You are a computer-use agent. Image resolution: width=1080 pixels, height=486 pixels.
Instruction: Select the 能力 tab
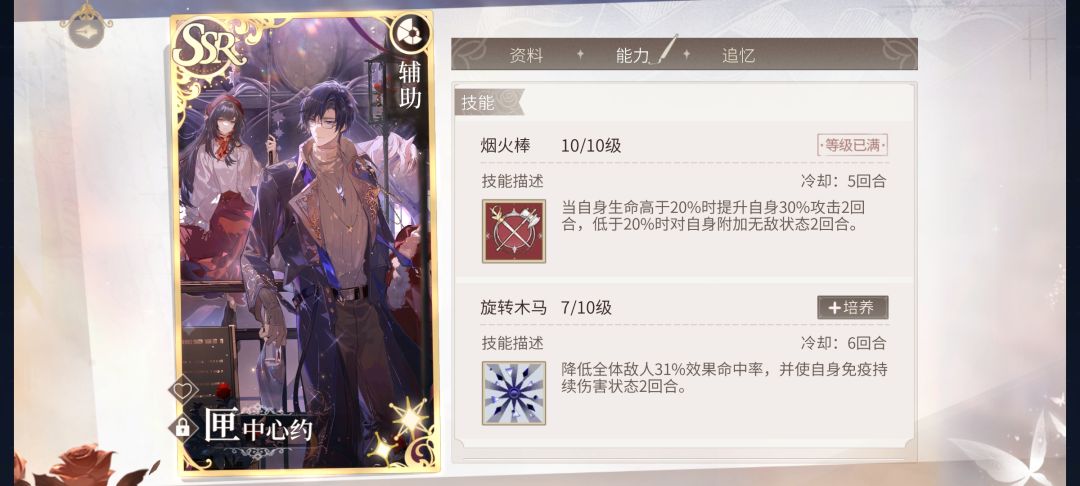(632, 56)
